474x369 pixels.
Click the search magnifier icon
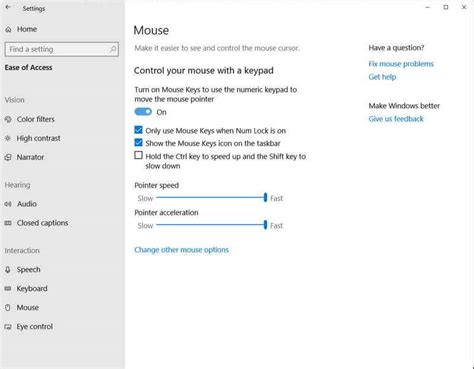[113, 49]
